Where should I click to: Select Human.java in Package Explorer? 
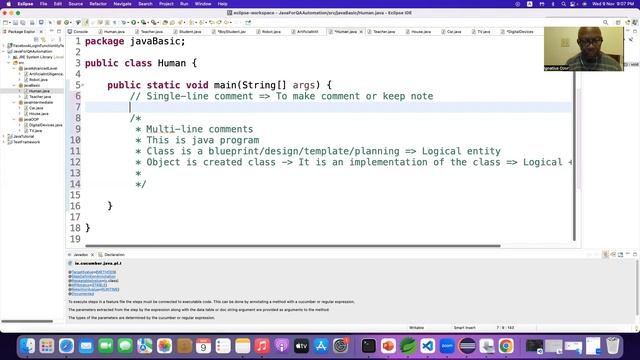coord(39,91)
